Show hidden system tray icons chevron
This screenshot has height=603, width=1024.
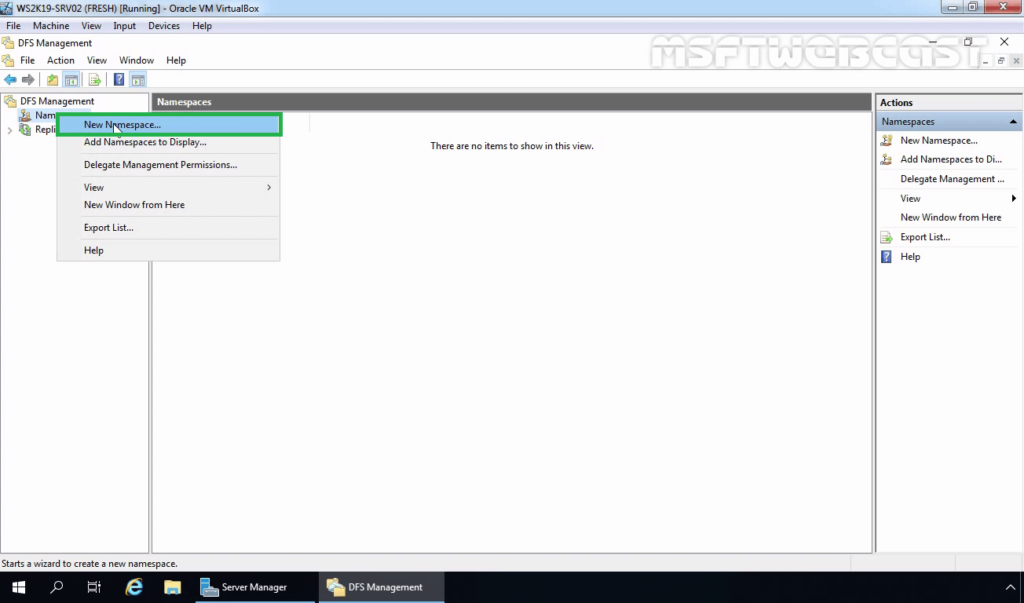(1010, 587)
